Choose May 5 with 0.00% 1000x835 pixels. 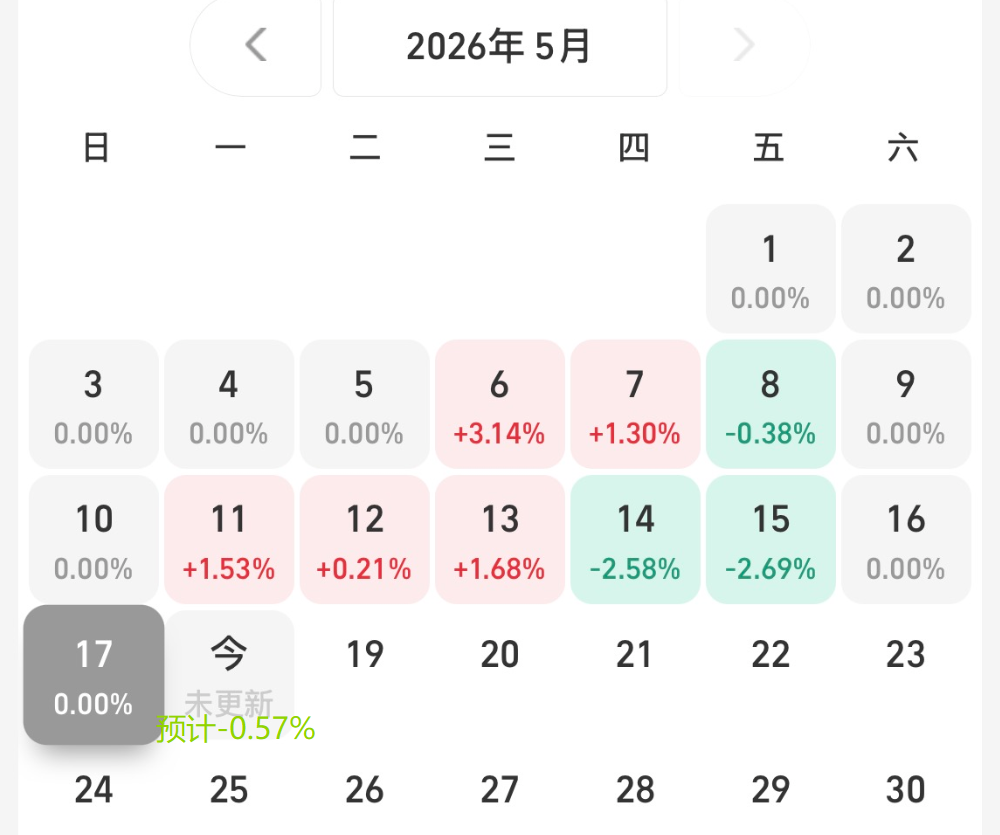click(x=364, y=404)
